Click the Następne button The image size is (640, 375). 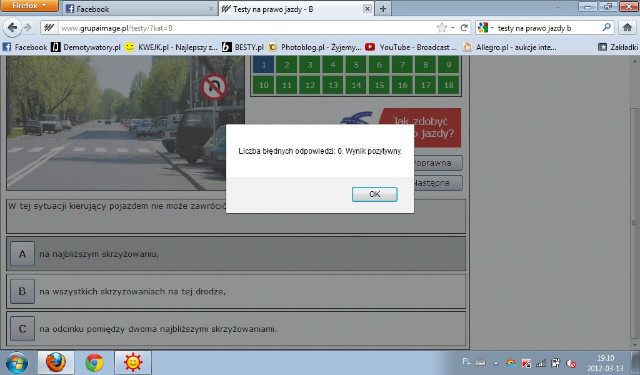coord(438,183)
